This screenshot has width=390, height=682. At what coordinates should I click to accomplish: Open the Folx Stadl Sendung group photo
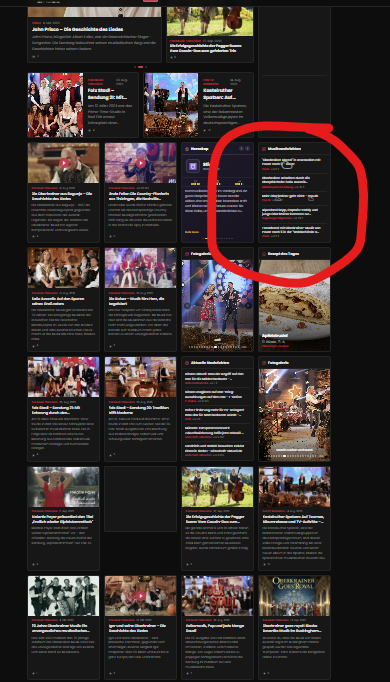(56, 105)
